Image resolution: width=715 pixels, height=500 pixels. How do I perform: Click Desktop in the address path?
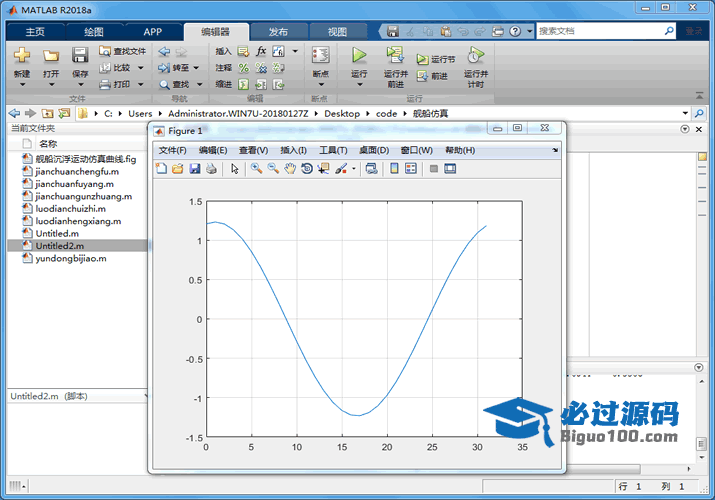tap(342, 113)
